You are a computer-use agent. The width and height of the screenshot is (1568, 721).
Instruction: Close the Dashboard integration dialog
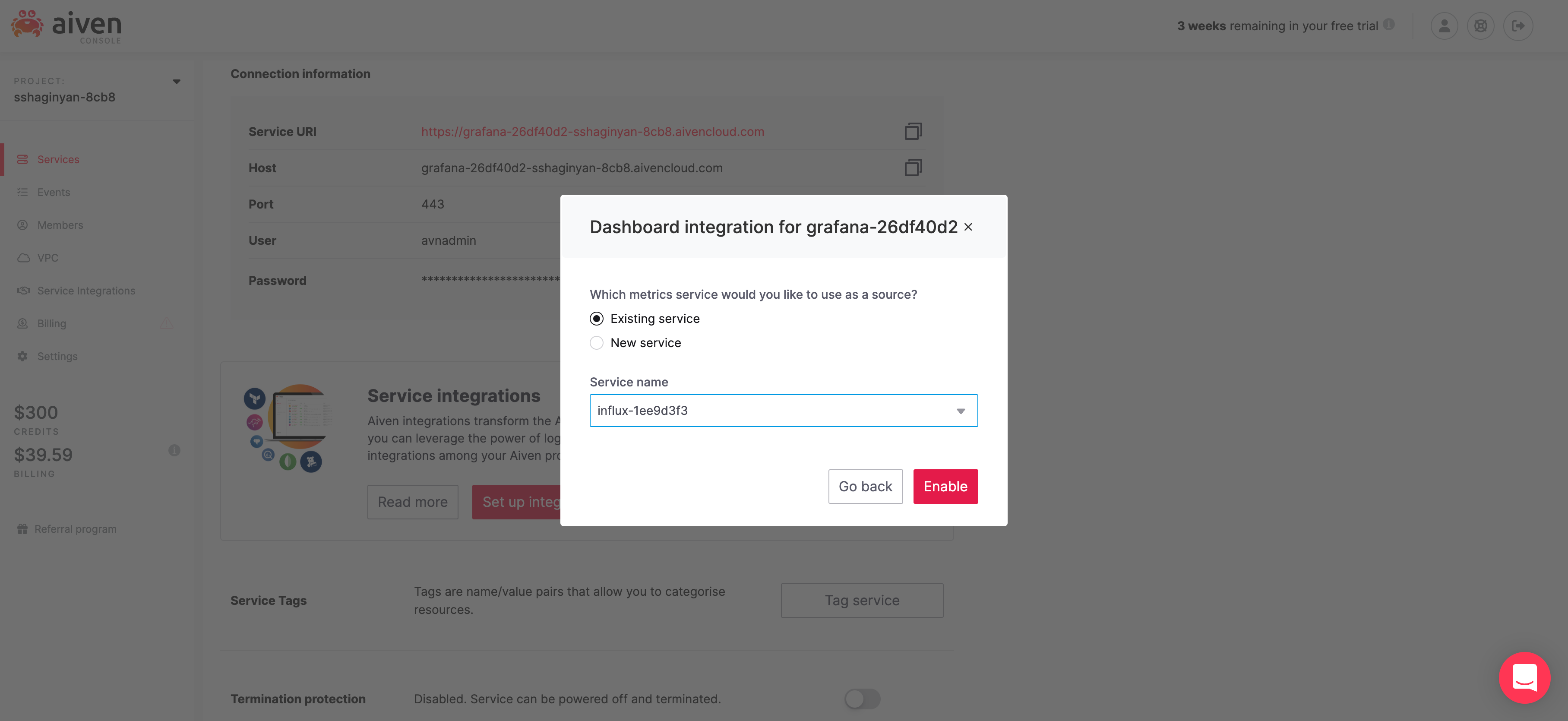[x=968, y=227]
